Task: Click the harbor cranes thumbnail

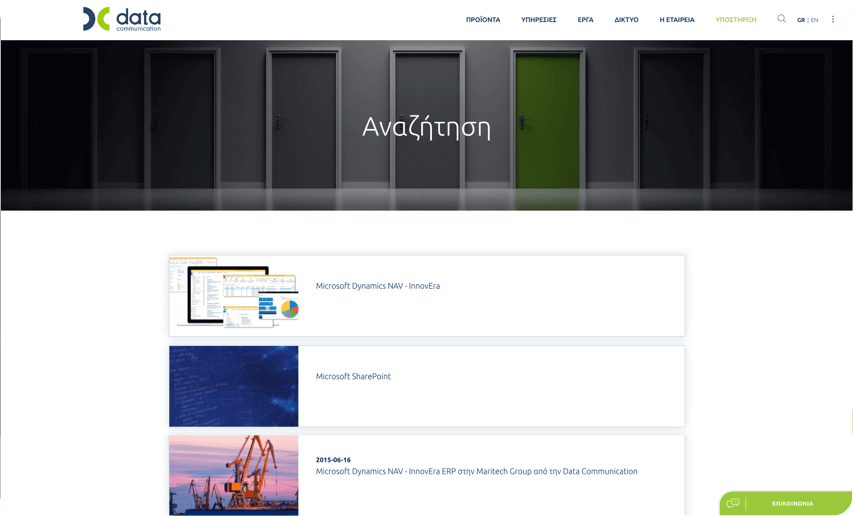Action: click(233, 475)
